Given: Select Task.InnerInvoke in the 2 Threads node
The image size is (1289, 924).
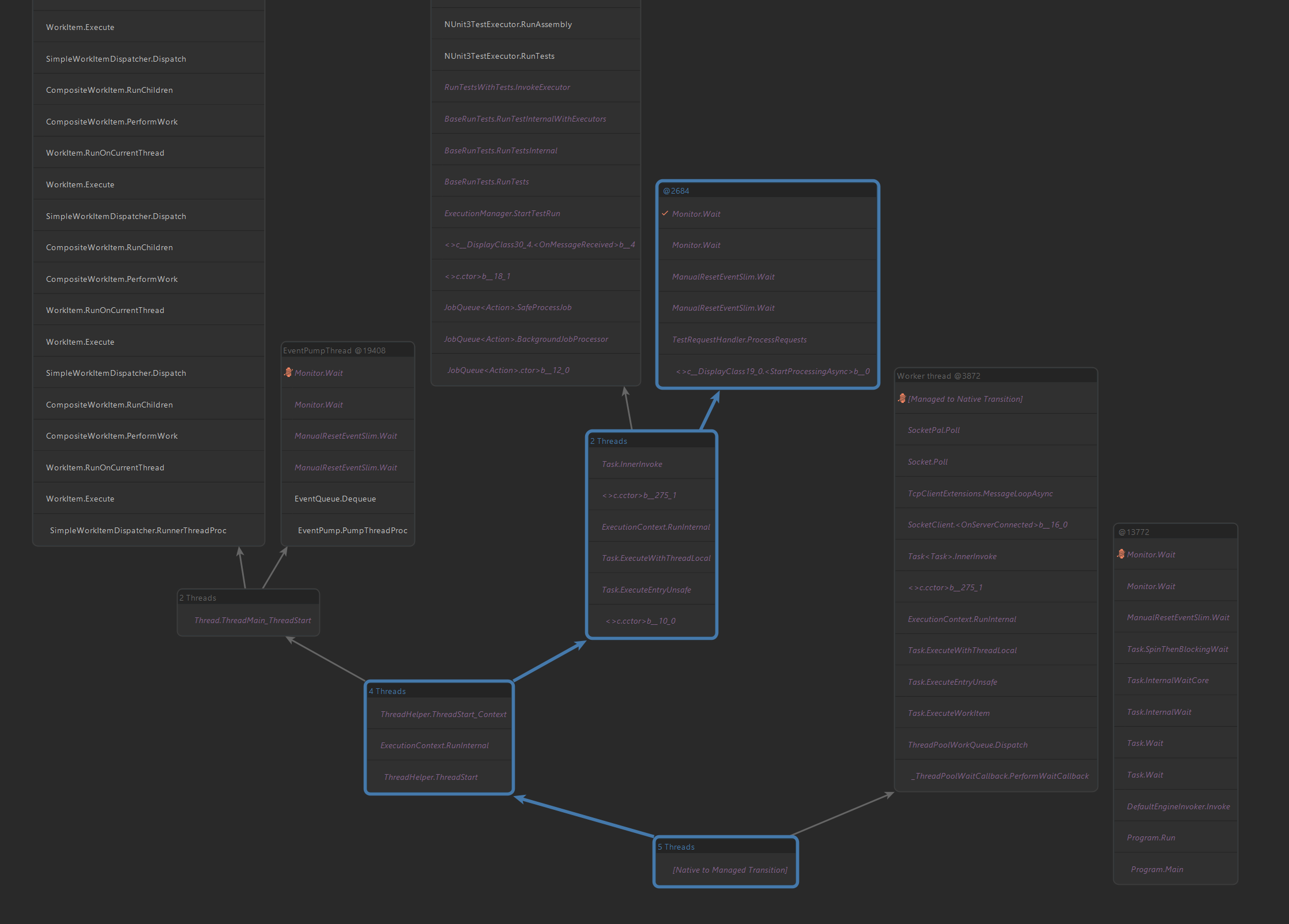Looking at the screenshot, I should (632, 463).
